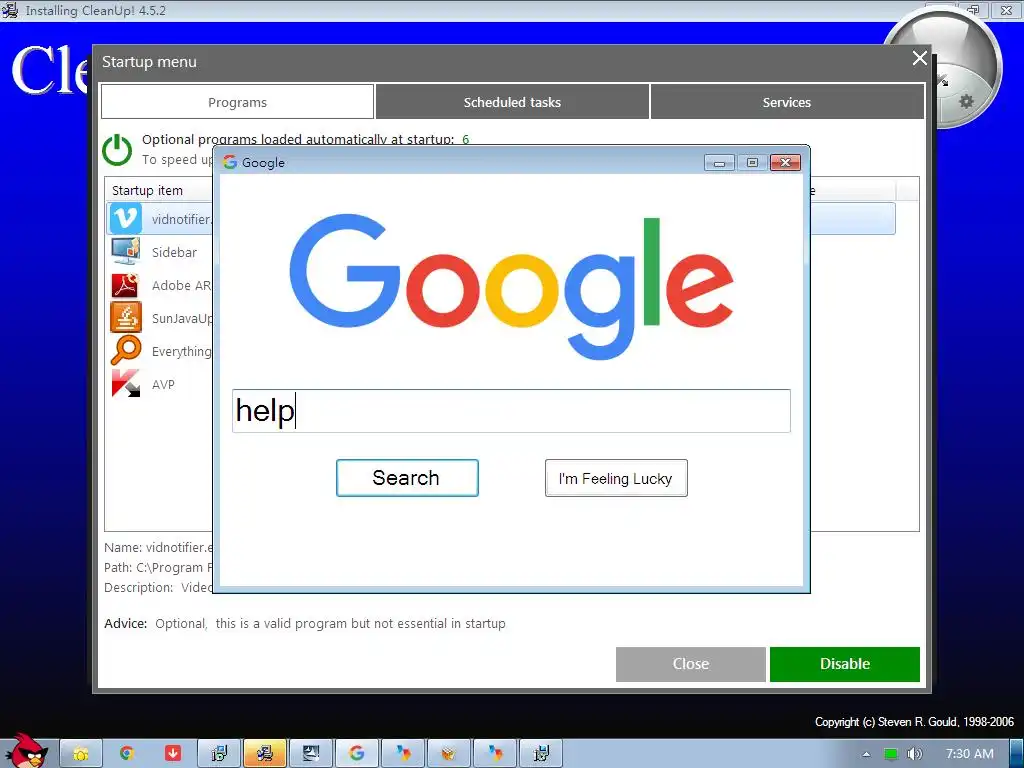Click the Copyright Steven R. Gould text
This screenshot has height=768, width=1024.
[914, 722]
